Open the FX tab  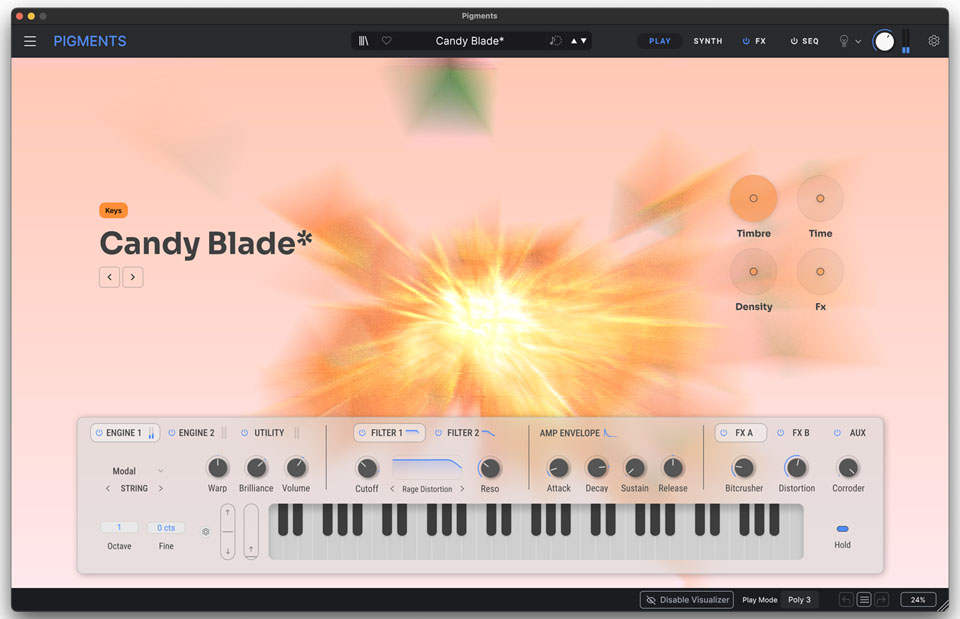pos(760,41)
